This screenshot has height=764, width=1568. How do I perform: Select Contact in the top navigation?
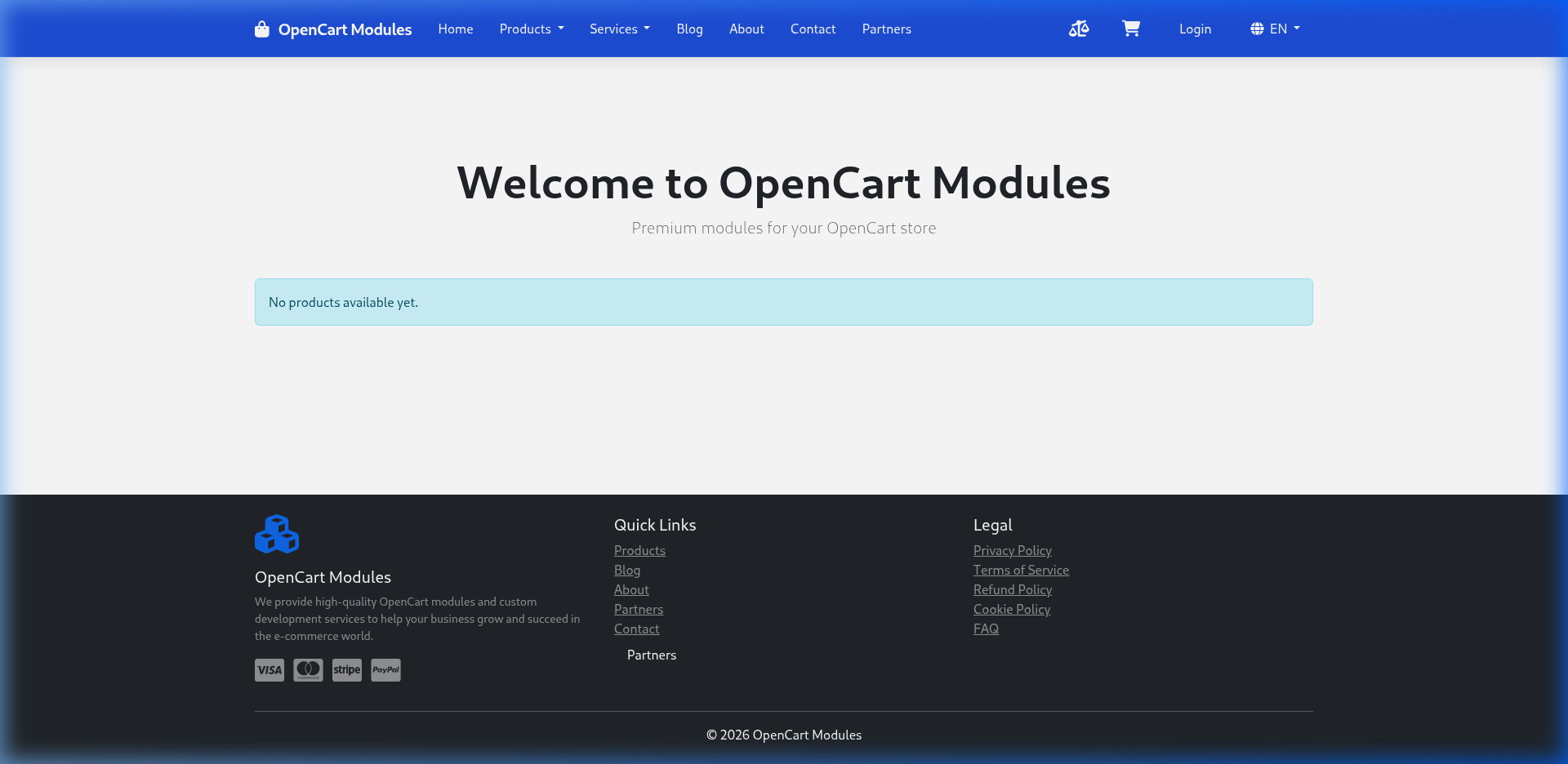(813, 29)
